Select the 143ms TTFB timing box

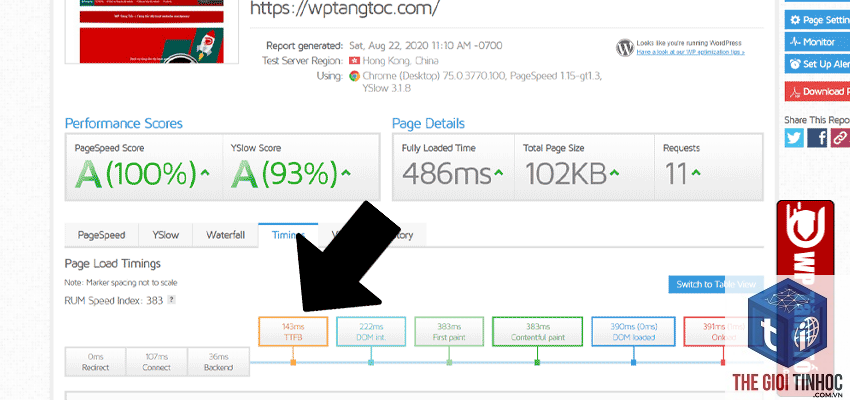pyautogui.click(x=293, y=331)
